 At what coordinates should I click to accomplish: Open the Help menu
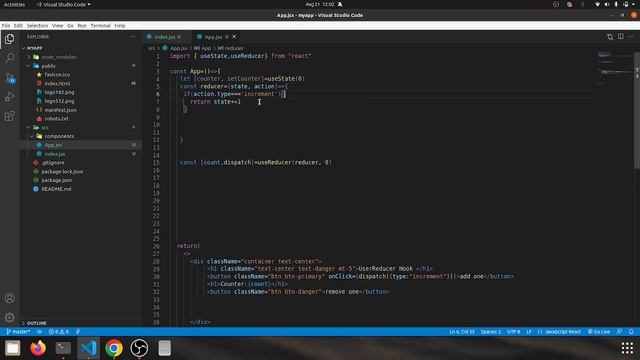120,25
